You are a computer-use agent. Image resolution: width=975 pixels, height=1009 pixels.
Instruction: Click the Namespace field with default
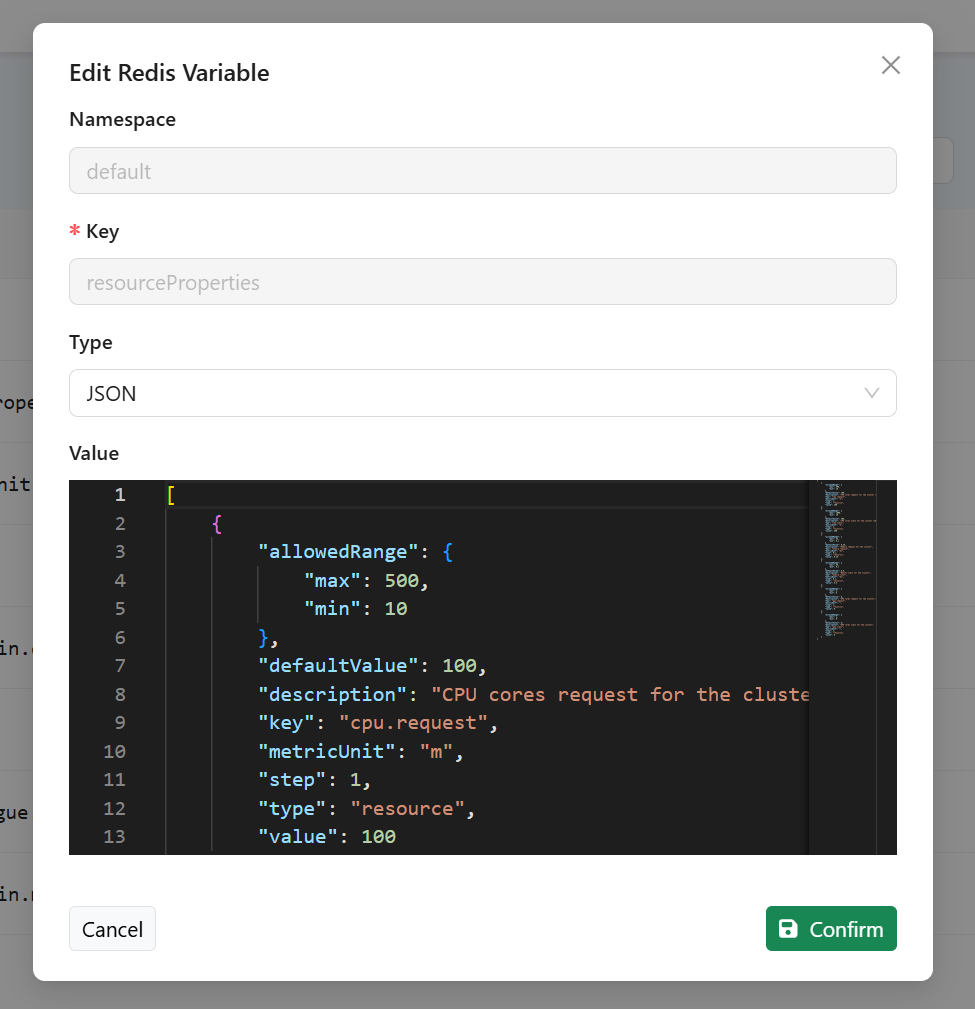483,171
